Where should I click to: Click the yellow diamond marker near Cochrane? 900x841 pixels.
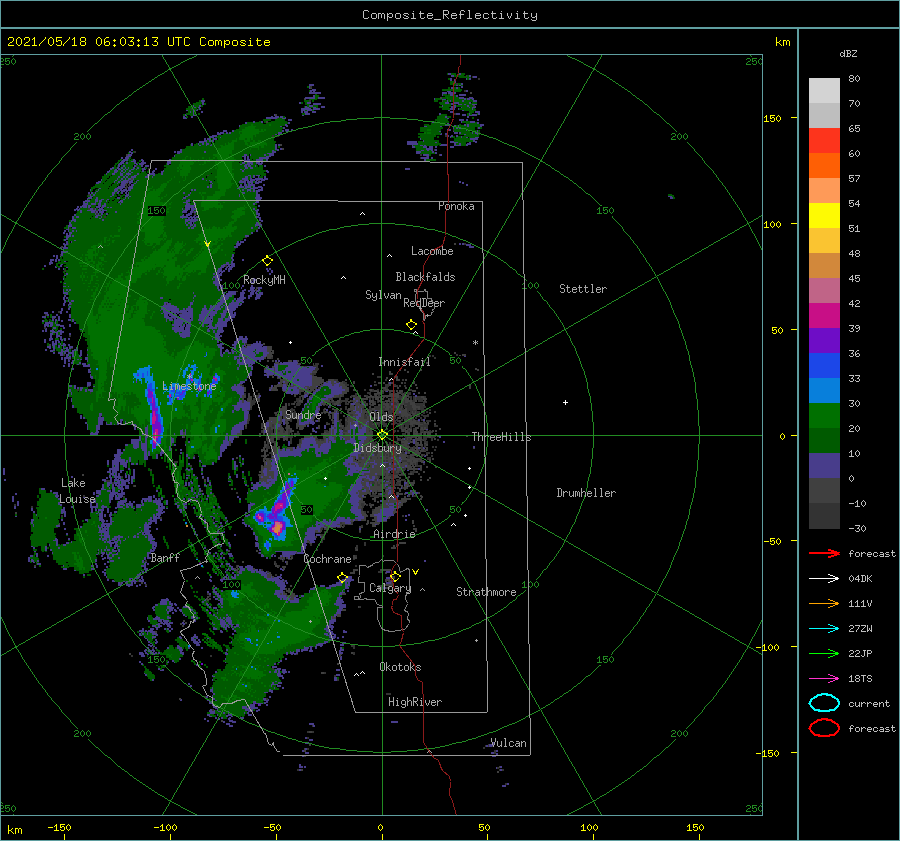point(343,577)
